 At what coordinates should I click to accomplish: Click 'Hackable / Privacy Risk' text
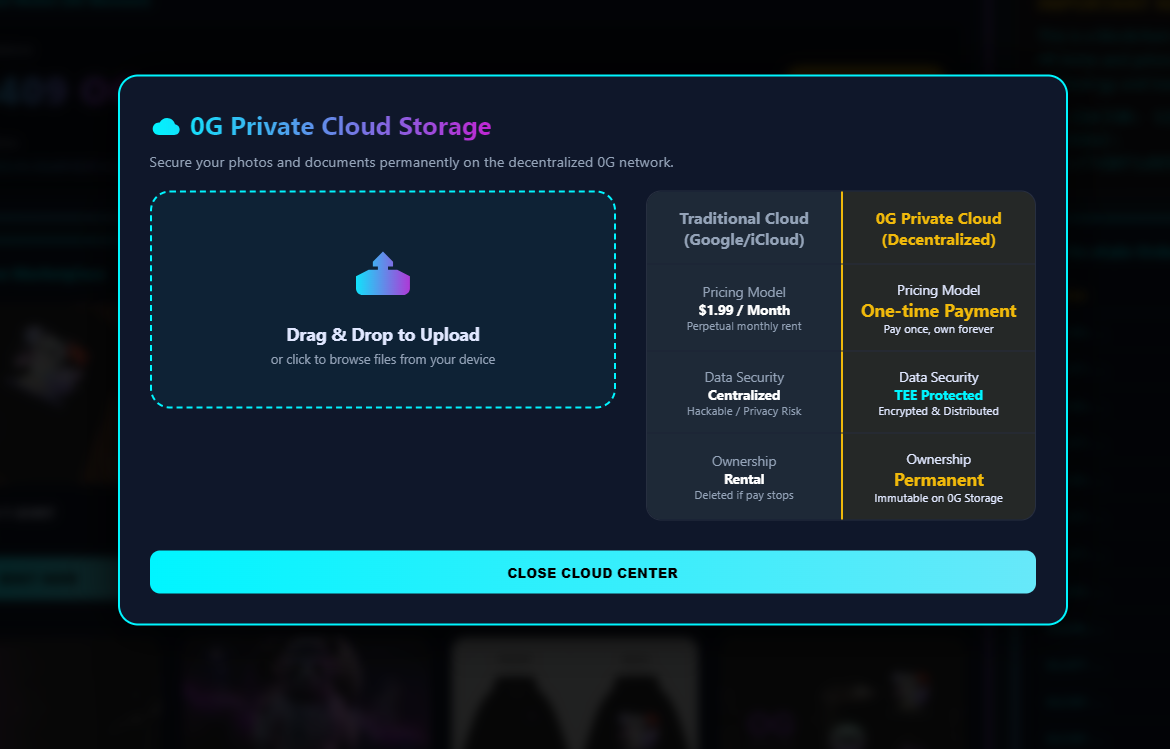coord(744,411)
